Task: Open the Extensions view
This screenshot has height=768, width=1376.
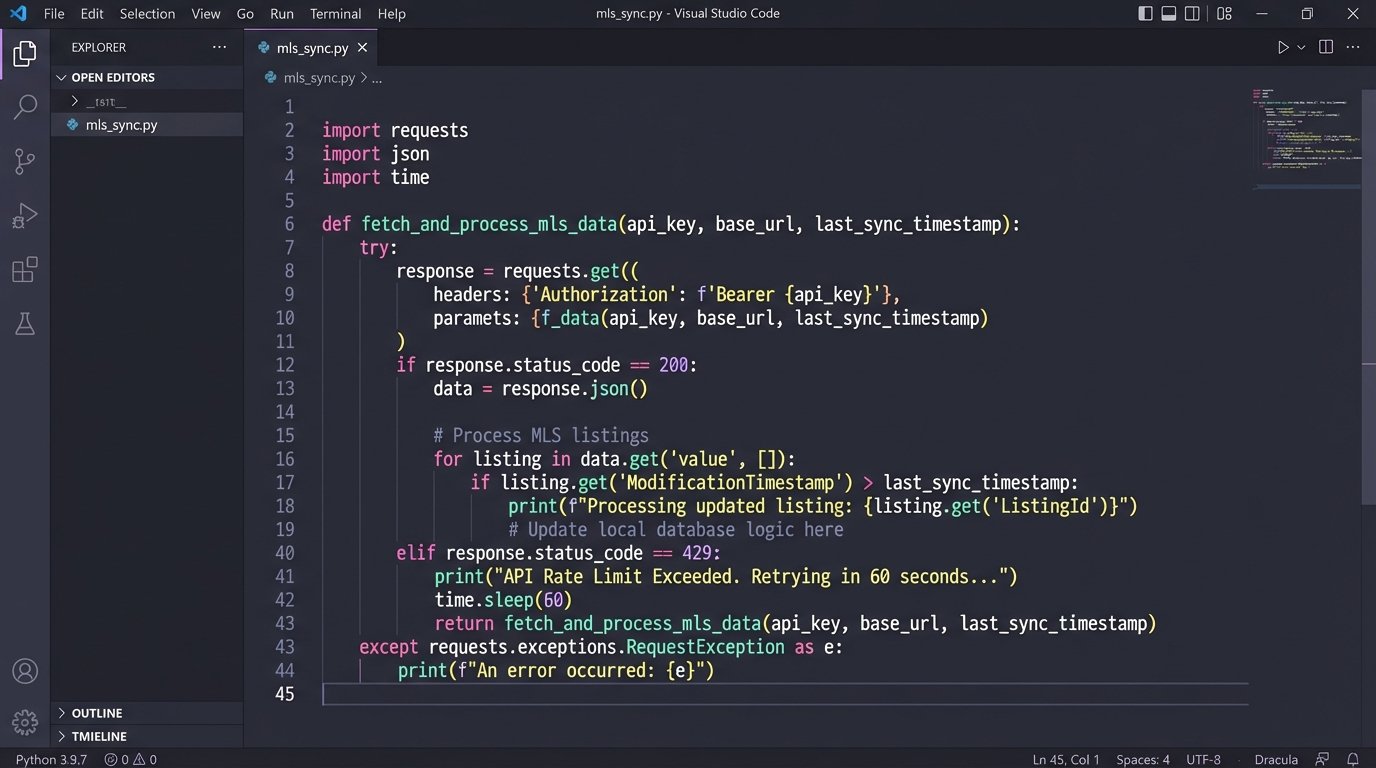Action: (x=25, y=270)
